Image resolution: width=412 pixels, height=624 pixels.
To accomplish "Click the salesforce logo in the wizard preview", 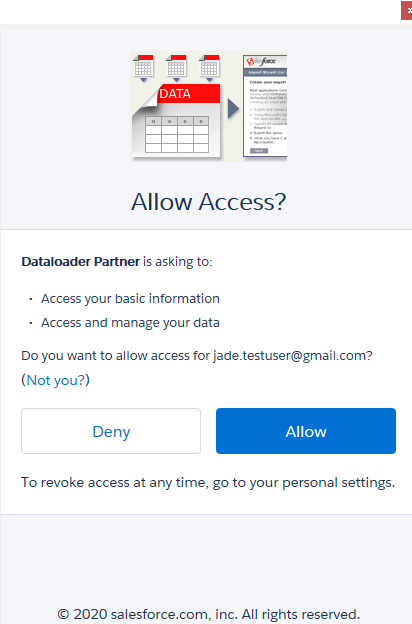I will [x=261, y=61].
